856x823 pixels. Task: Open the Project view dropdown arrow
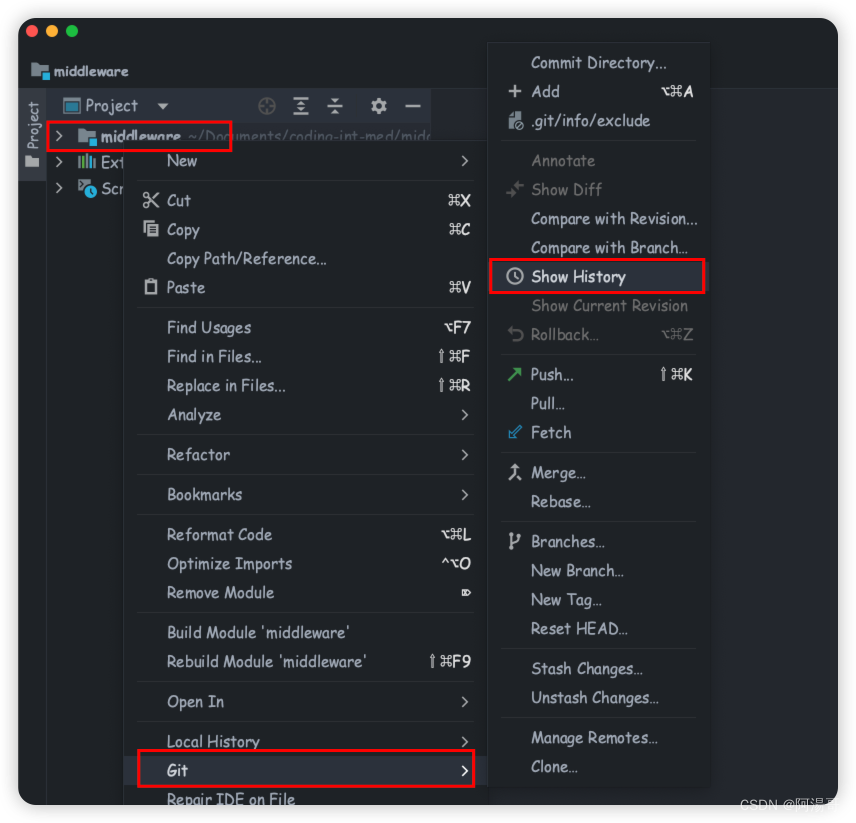163,106
